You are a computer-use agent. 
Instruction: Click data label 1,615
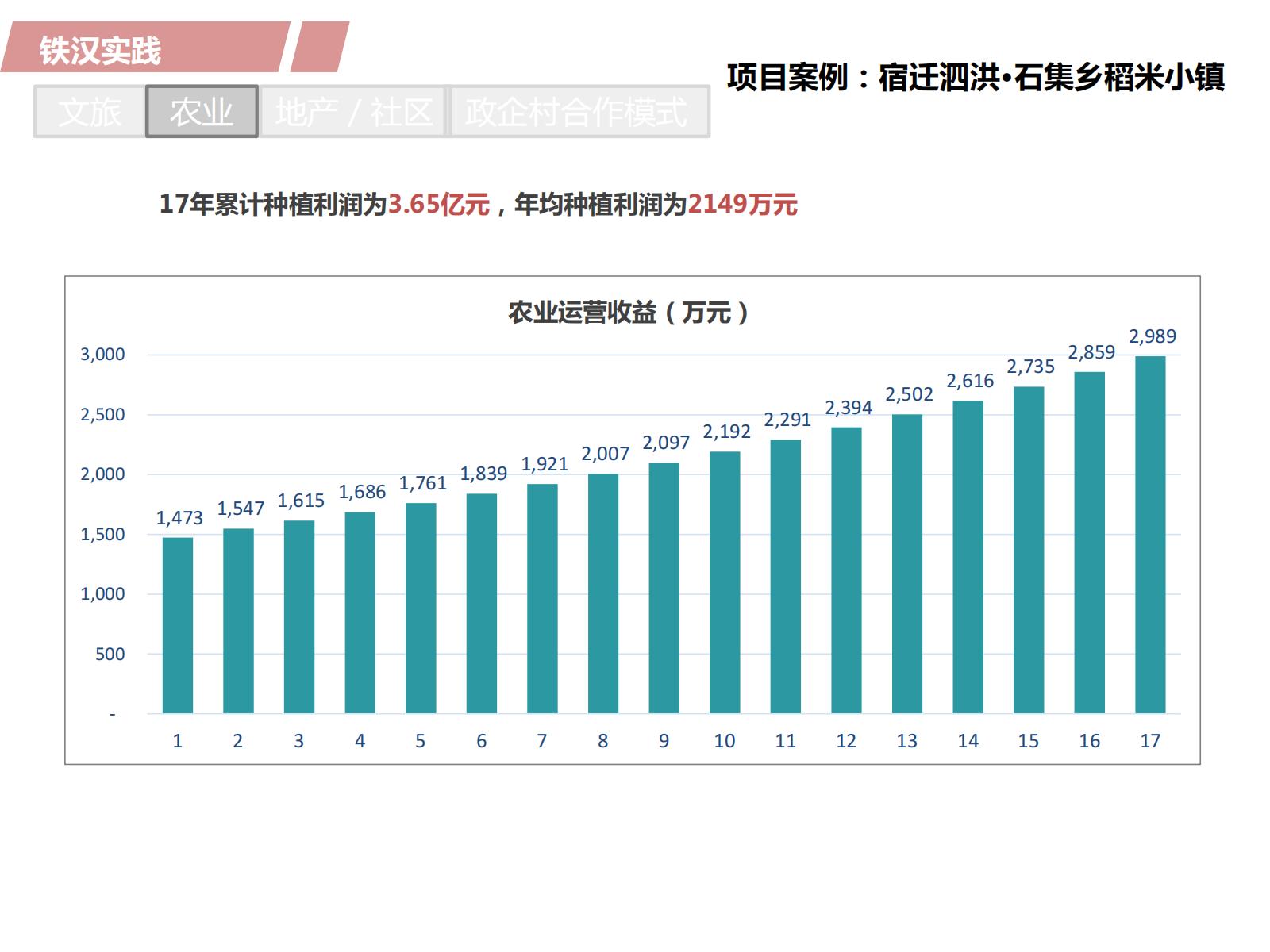(301, 501)
